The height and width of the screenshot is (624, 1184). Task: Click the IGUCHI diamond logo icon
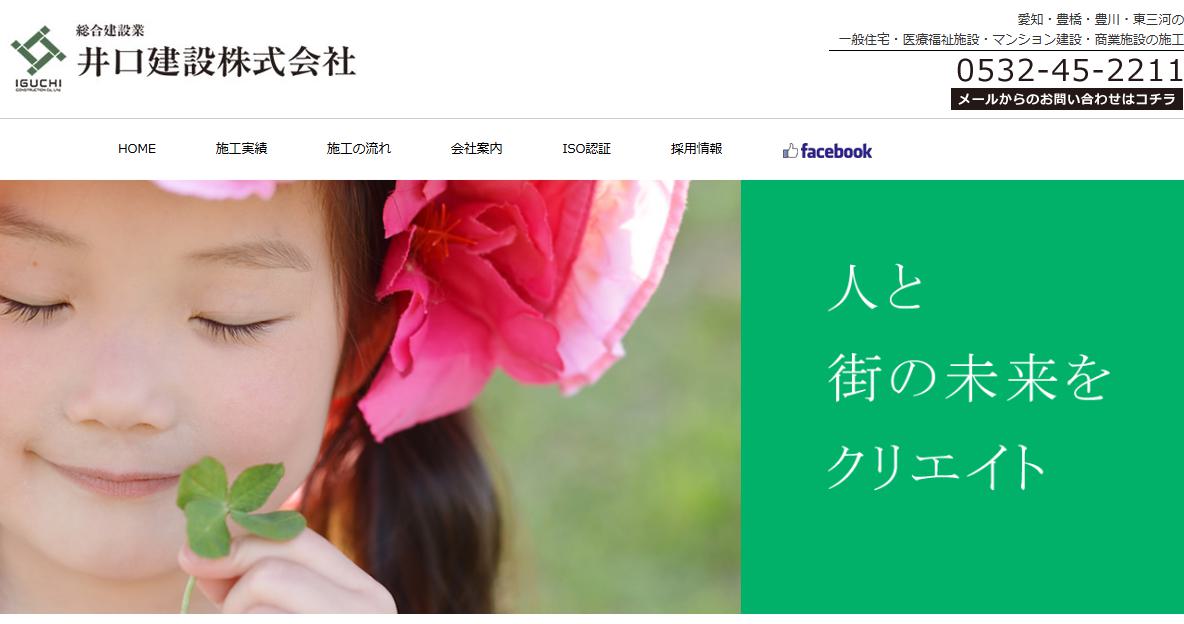39,50
